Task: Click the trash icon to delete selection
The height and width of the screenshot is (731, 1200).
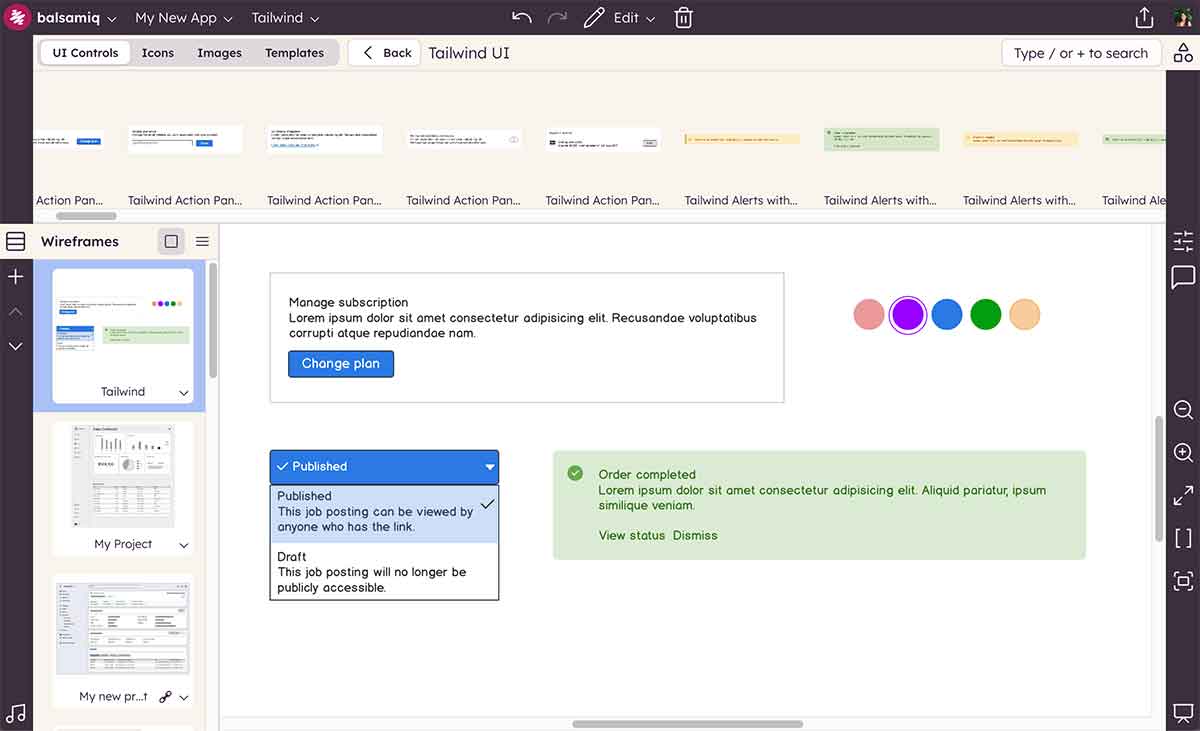Action: (683, 17)
